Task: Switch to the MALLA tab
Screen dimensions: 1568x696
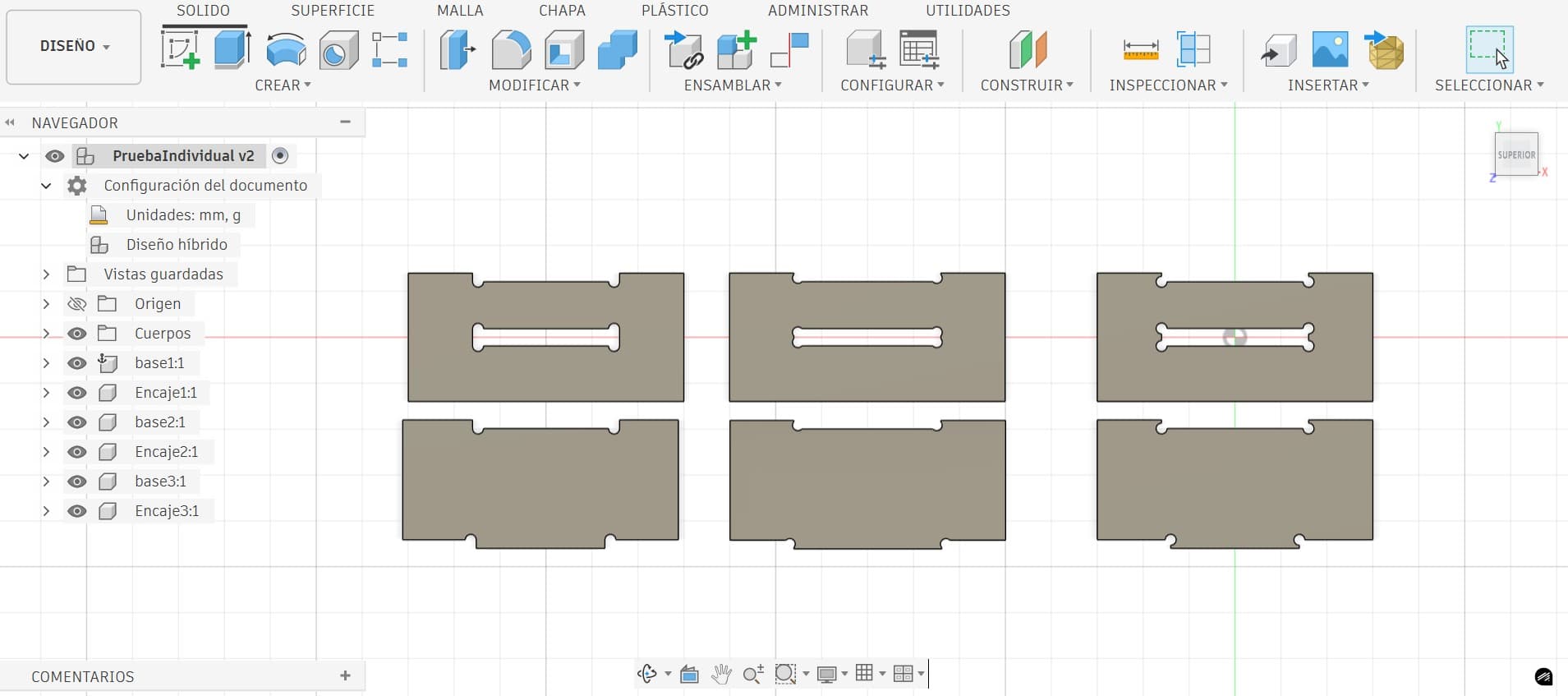Action: 460,11
